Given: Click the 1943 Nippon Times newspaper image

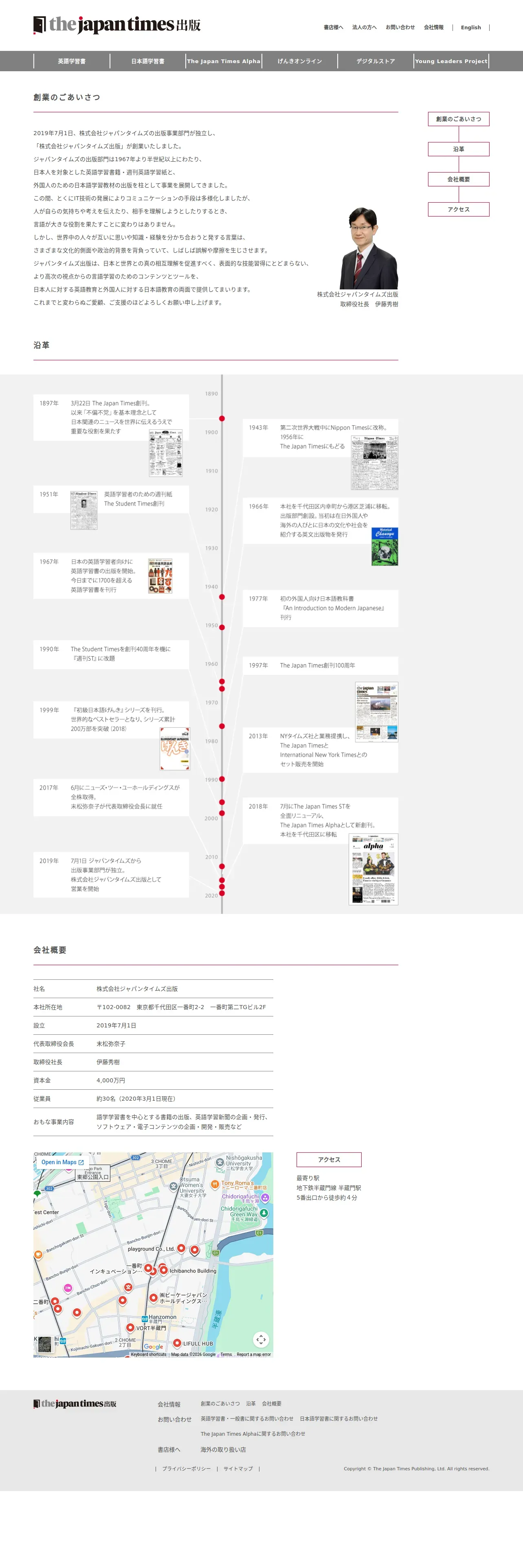Looking at the screenshot, I should tap(374, 462).
